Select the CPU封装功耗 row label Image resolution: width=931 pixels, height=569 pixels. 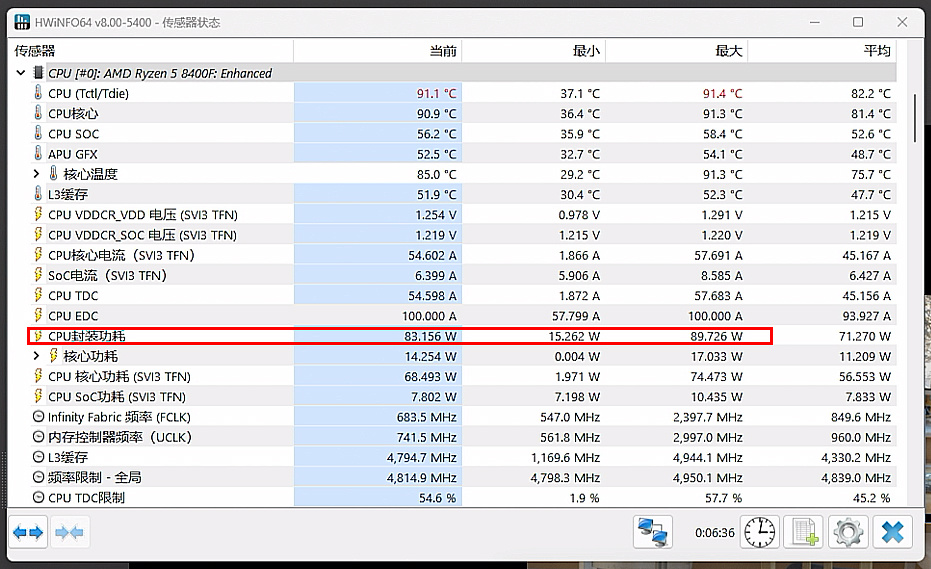point(87,336)
